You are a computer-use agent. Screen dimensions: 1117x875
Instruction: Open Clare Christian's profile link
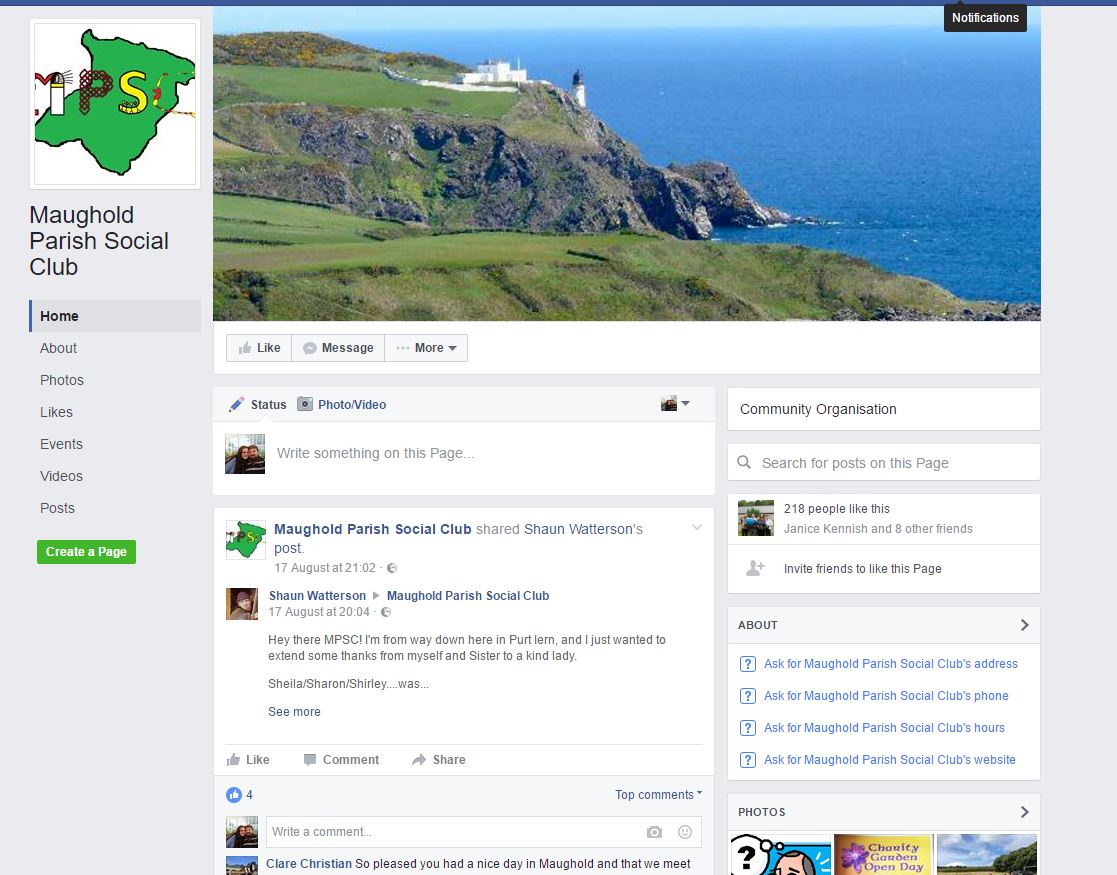coord(309,864)
